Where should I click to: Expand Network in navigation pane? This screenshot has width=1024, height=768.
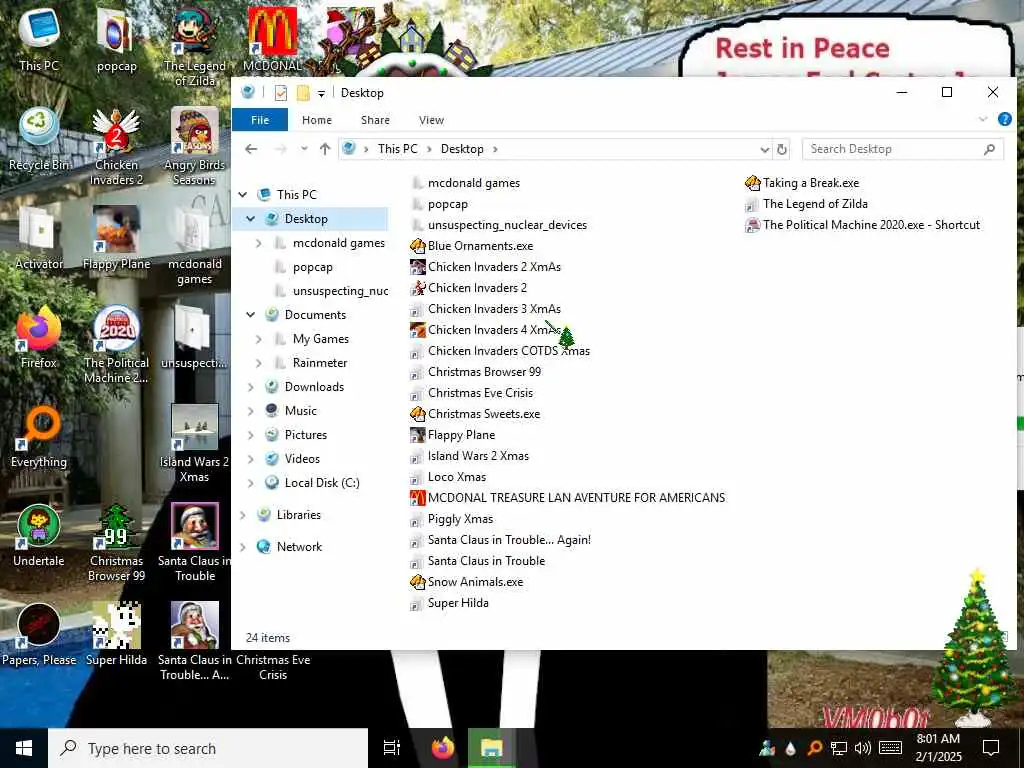(243, 547)
